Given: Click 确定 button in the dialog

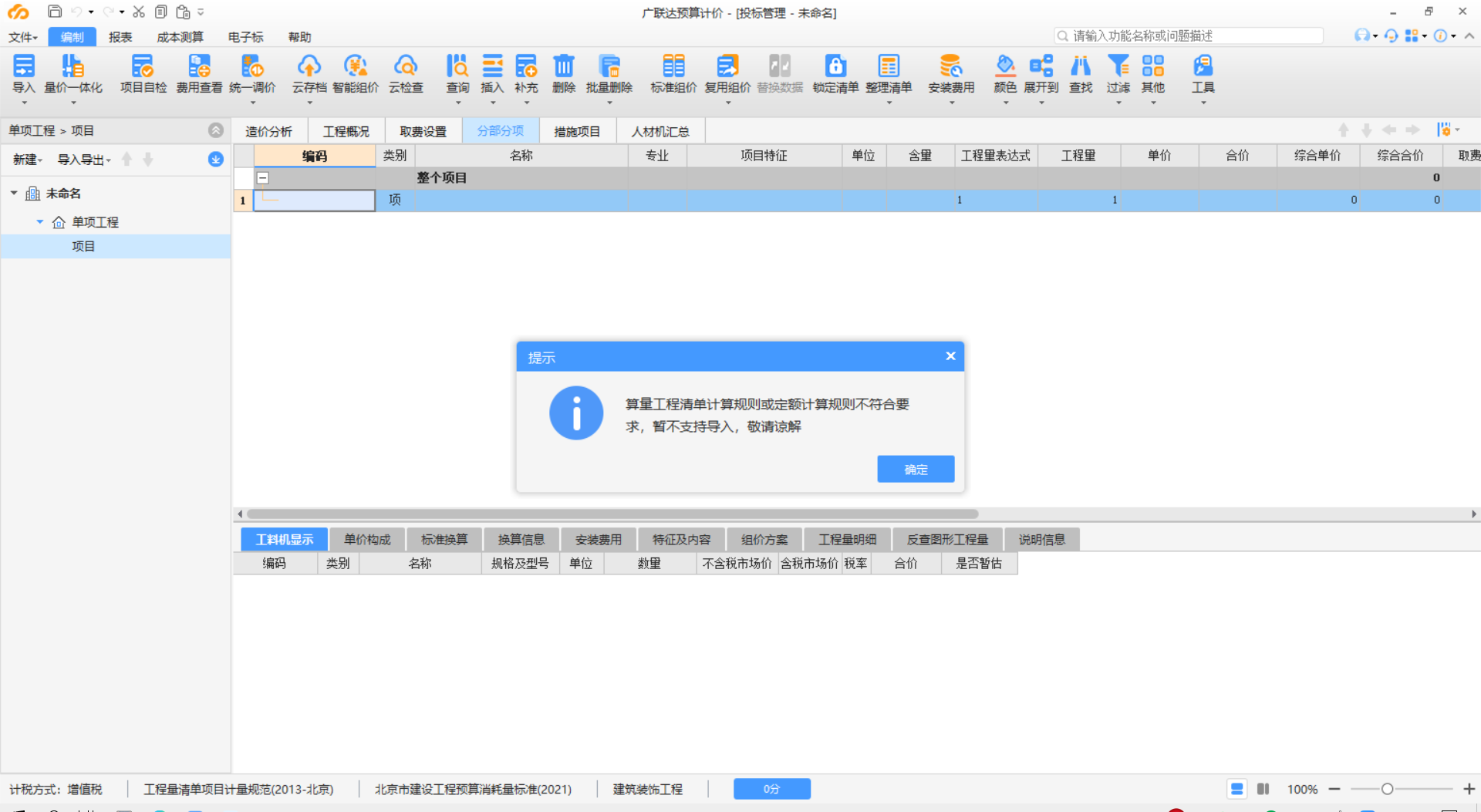Looking at the screenshot, I should point(916,469).
